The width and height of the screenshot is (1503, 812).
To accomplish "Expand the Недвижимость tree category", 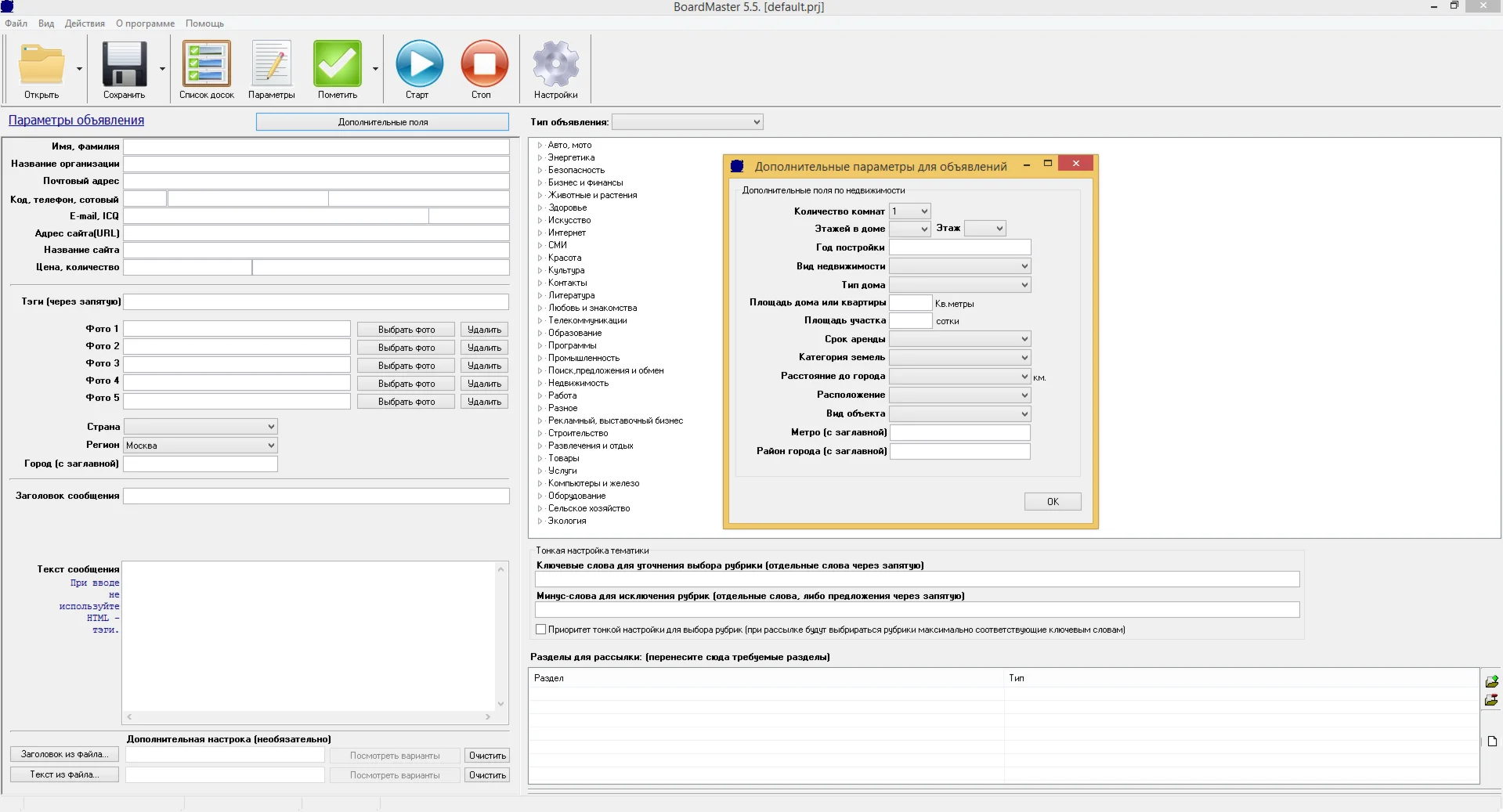I will (540, 383).
